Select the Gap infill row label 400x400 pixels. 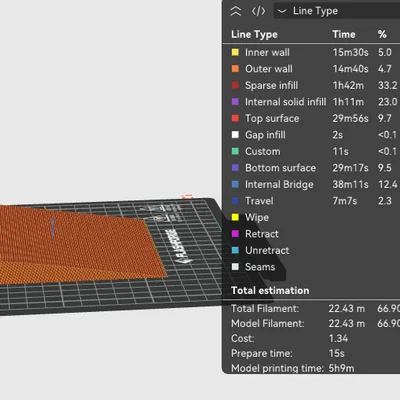pos(265,135)
